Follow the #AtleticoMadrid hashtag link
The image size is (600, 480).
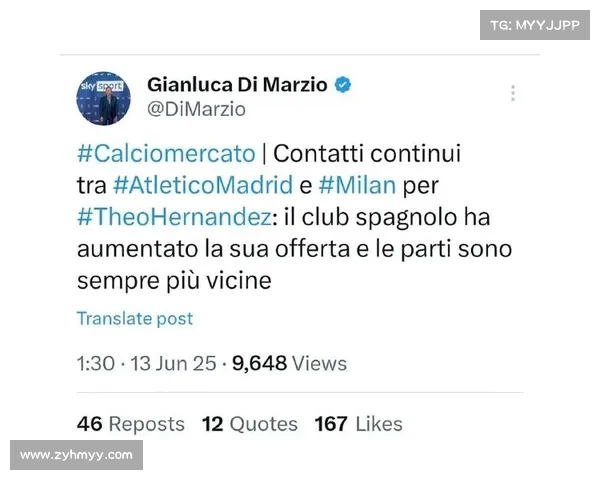click(203, 185)
